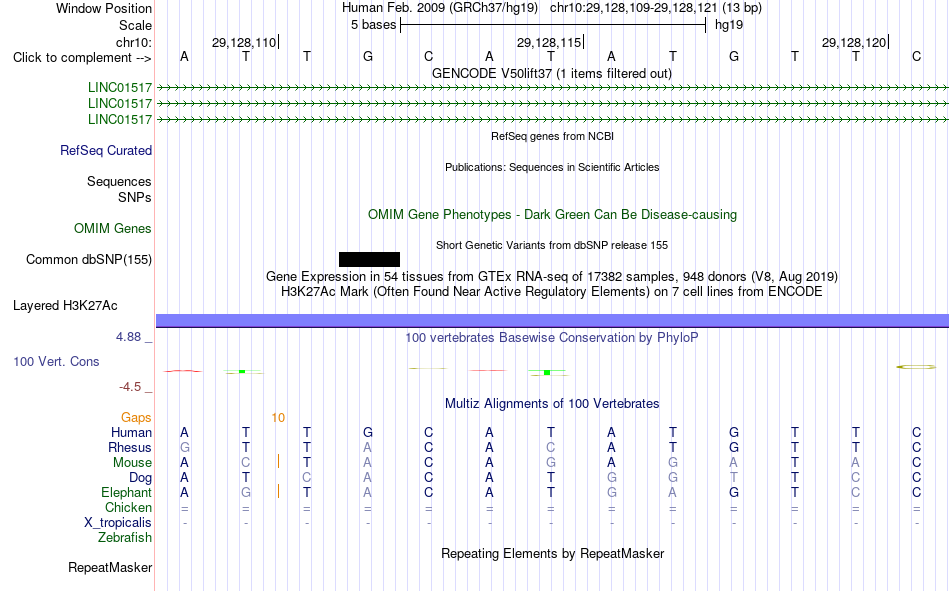Open the top LINC01517 transcript label
This screenshot has height=591, width=950.
[120, 88]
